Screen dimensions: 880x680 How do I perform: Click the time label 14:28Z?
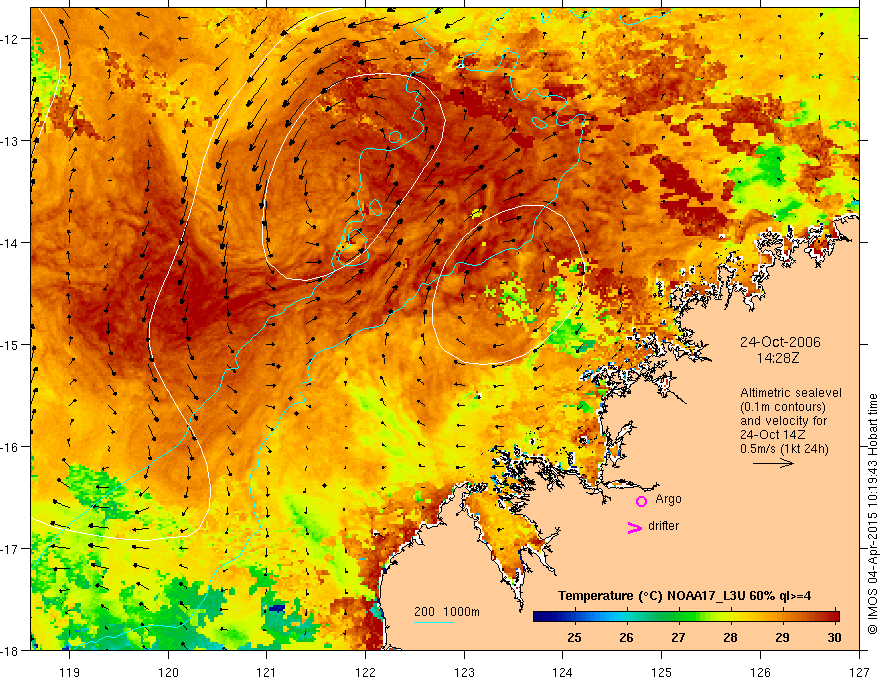click(778, 357)
